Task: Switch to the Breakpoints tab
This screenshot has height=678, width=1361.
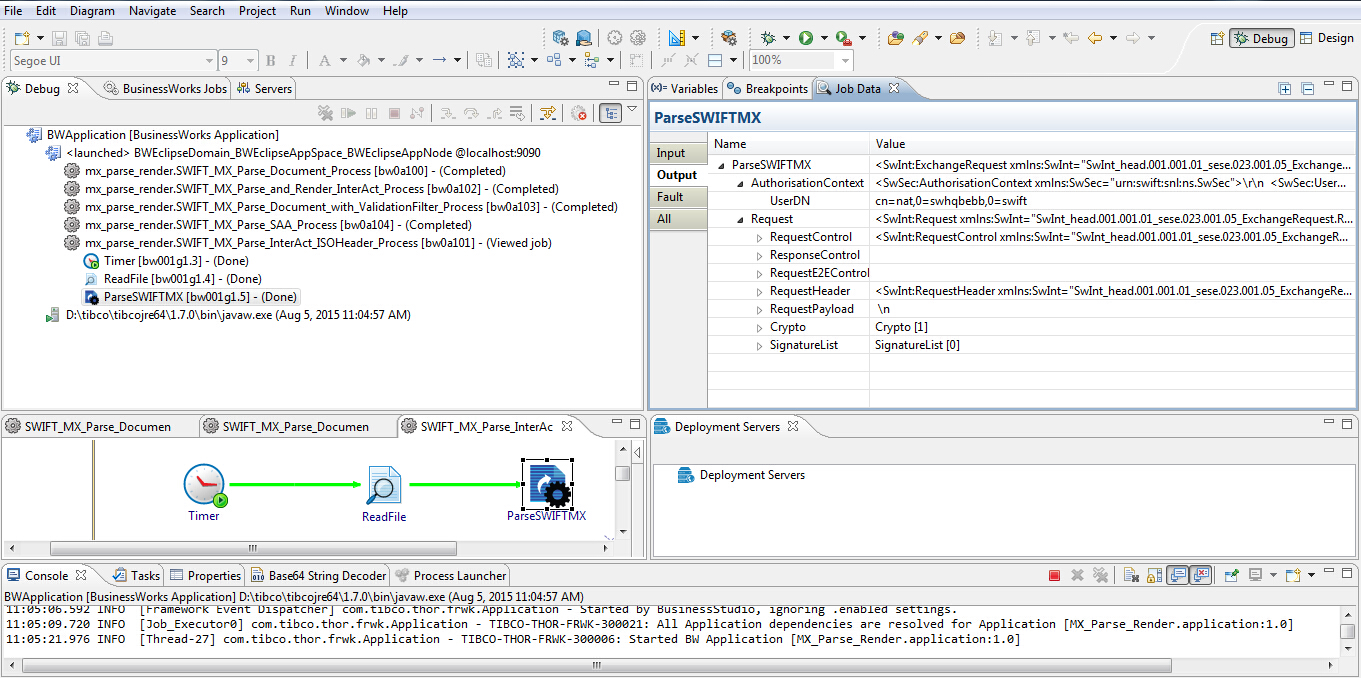Action: click(767, 88)
